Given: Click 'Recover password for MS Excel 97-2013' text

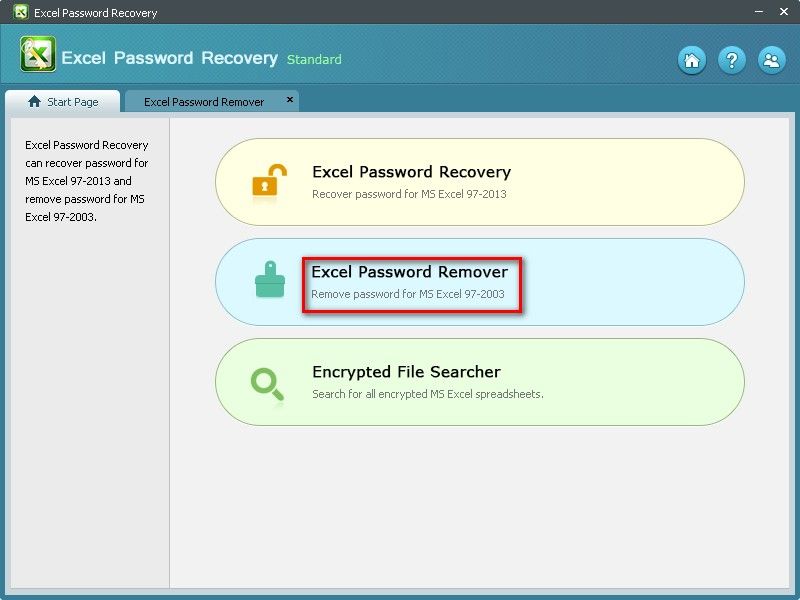Looking at the screenshot, I should point(409,194).
